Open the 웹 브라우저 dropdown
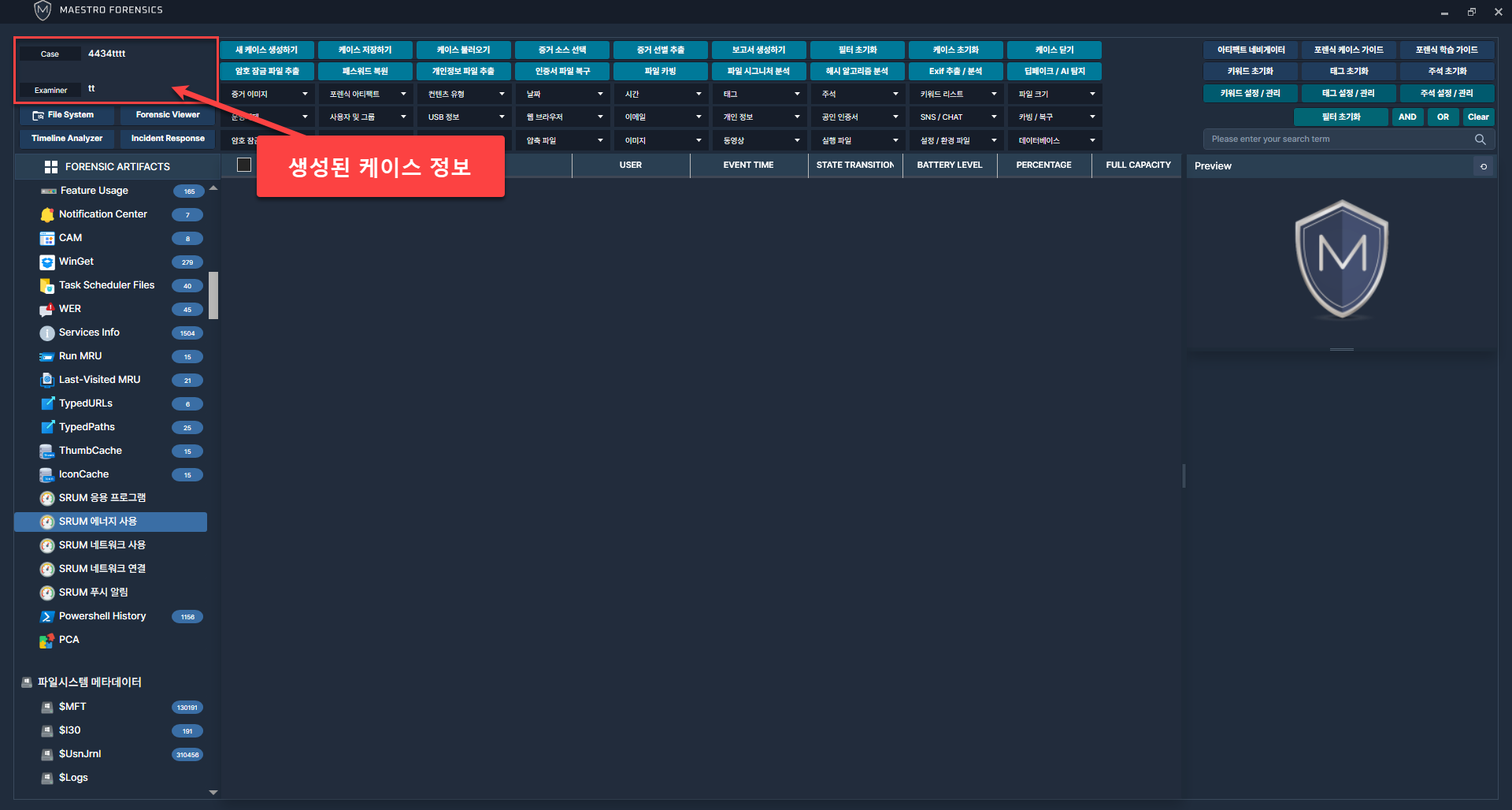1512x810 pixels. (x=562, y=117)
